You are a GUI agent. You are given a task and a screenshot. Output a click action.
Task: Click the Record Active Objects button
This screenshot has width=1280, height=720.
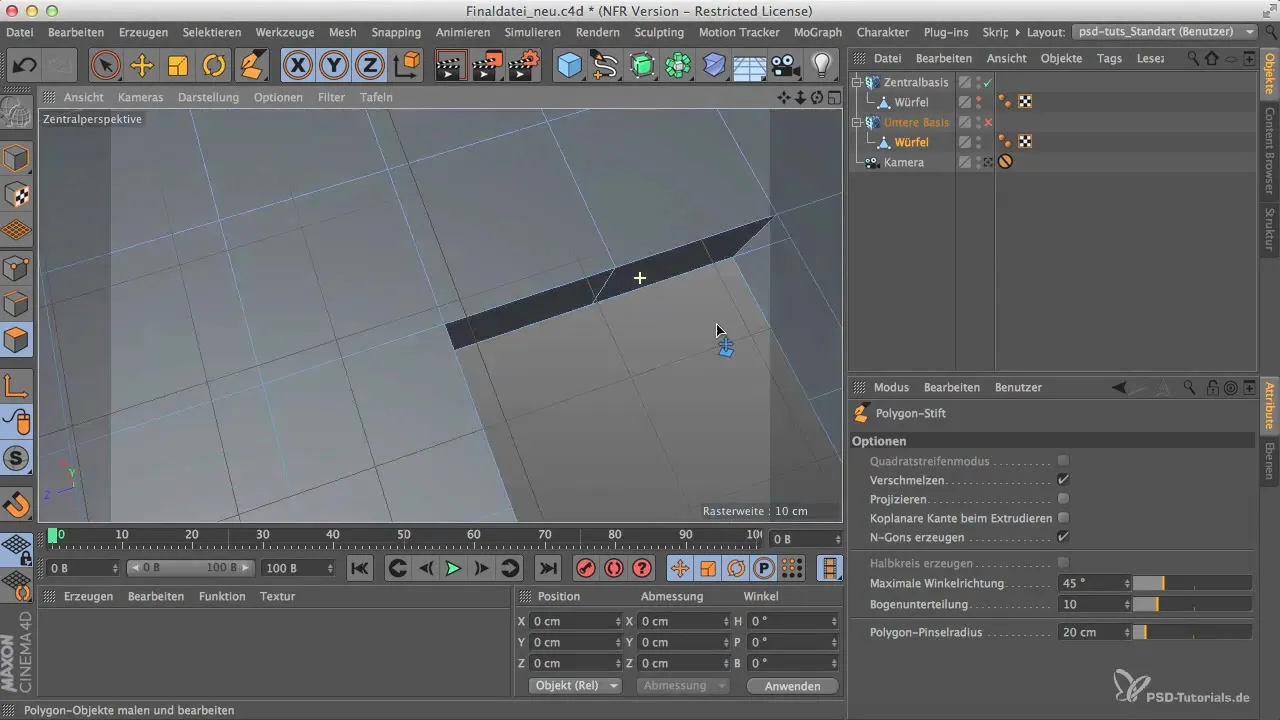586,568
